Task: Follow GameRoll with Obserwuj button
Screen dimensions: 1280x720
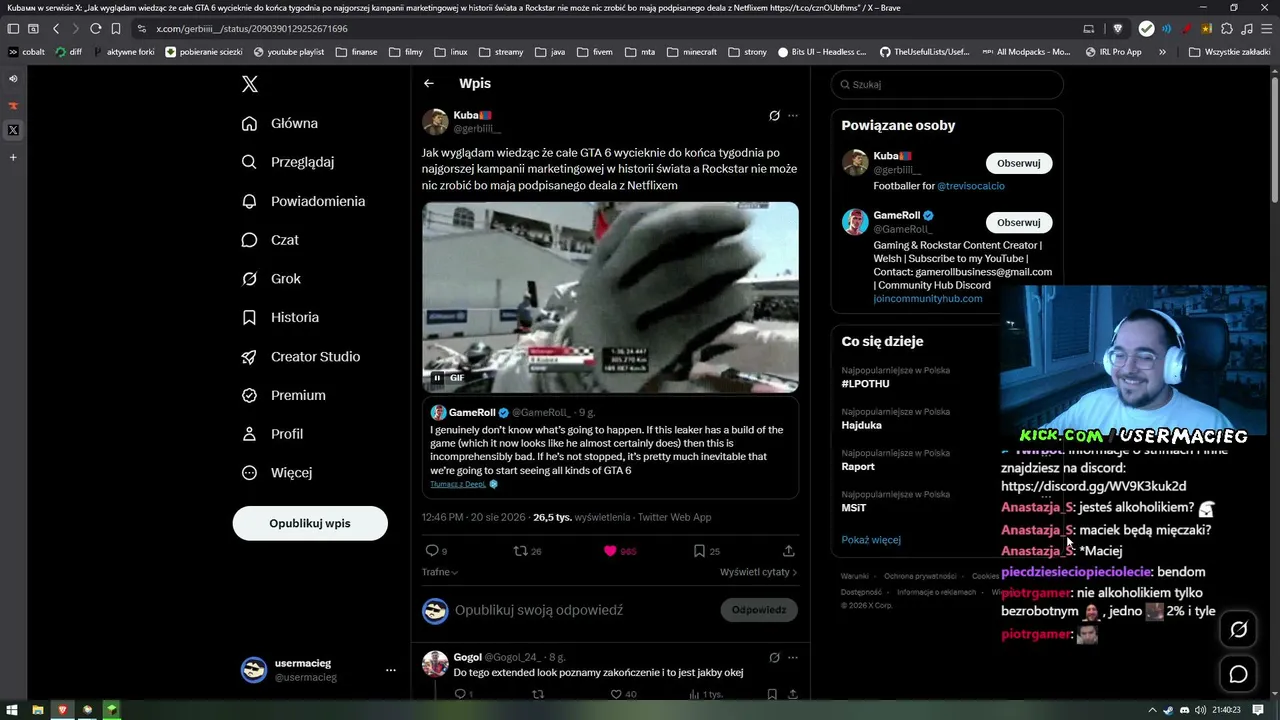Action: (1019, 222)
